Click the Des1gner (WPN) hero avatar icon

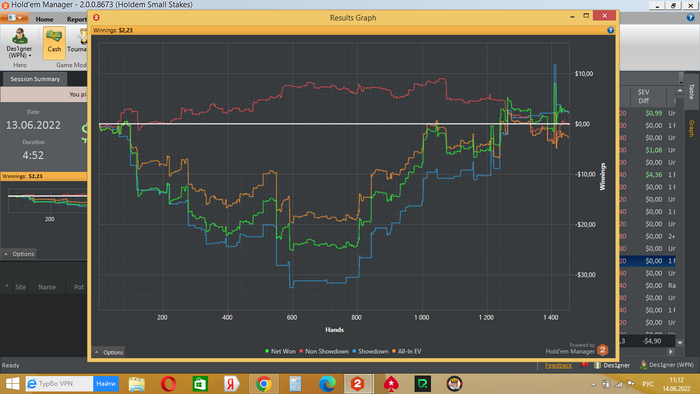(x=20, y=36)
